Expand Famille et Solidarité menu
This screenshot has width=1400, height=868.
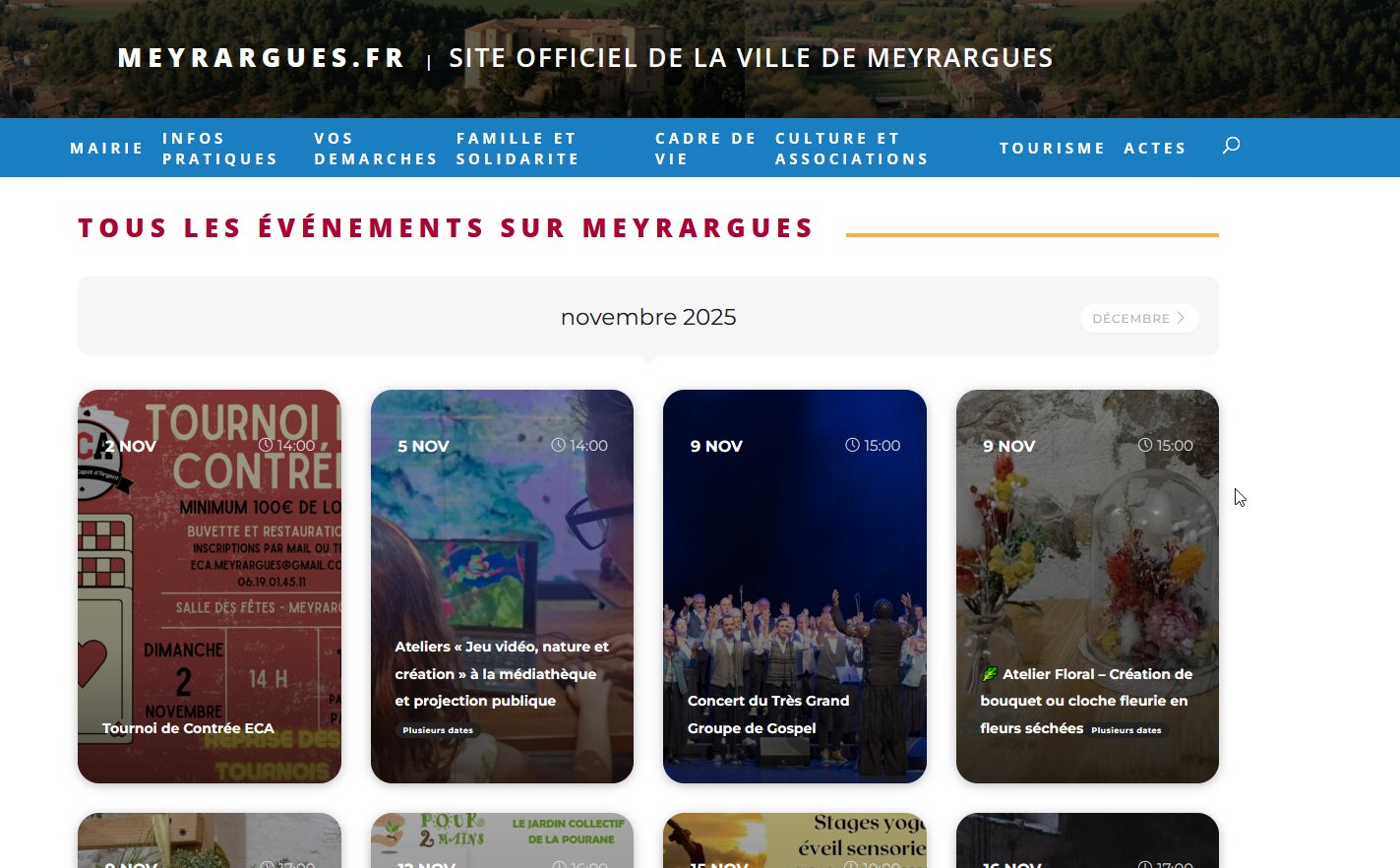[x=517, y=149]
